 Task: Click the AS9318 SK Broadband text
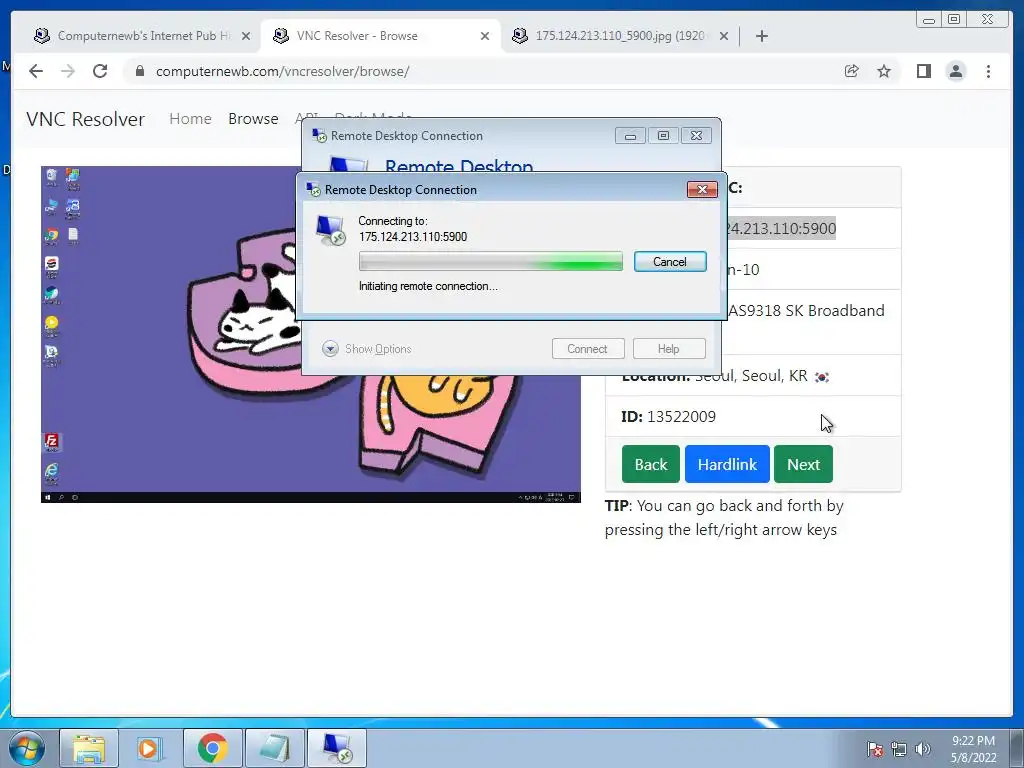coord(806,311)
